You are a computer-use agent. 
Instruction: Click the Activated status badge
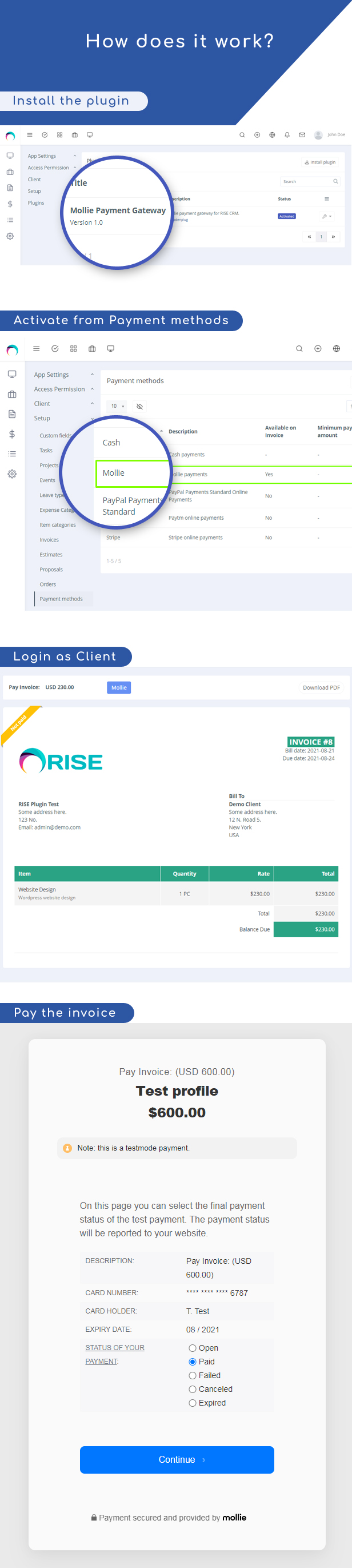click(x=287, y=216)
